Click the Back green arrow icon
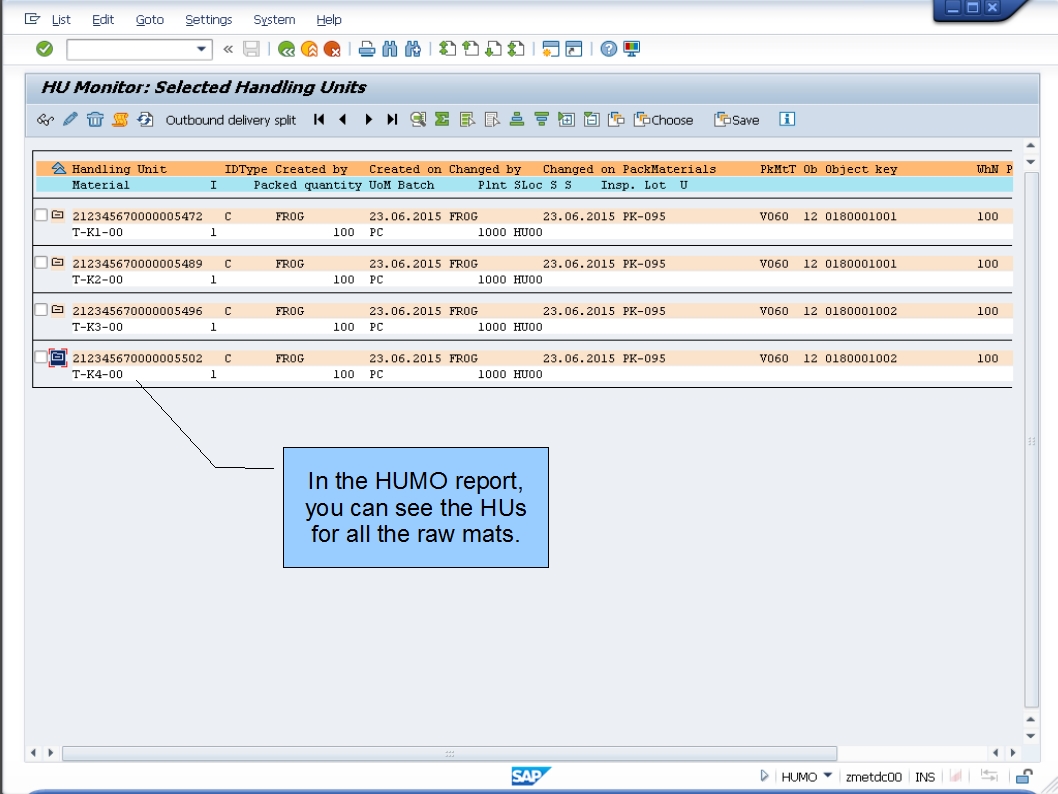 pyautogui.click(x=286, y=49)
